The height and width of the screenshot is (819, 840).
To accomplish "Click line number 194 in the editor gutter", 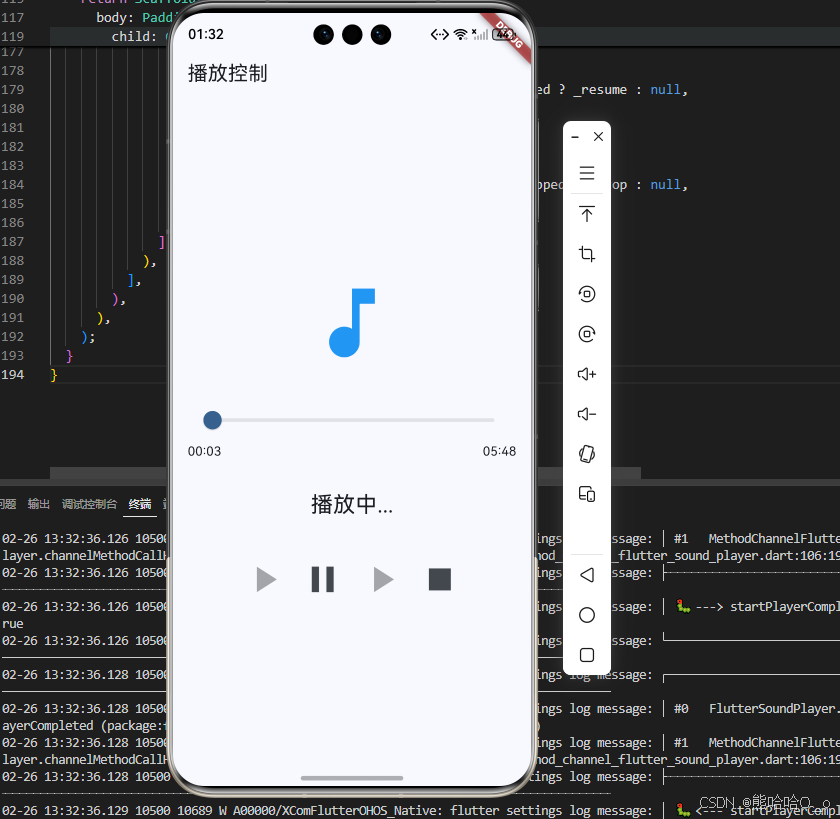I will [x=12, y=374].
